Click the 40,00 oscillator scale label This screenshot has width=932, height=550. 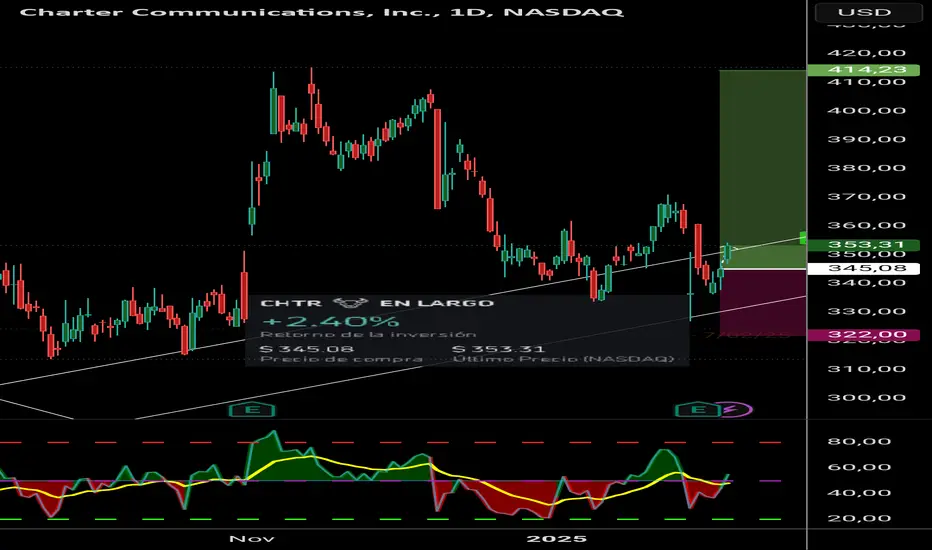tap(859, 493)
